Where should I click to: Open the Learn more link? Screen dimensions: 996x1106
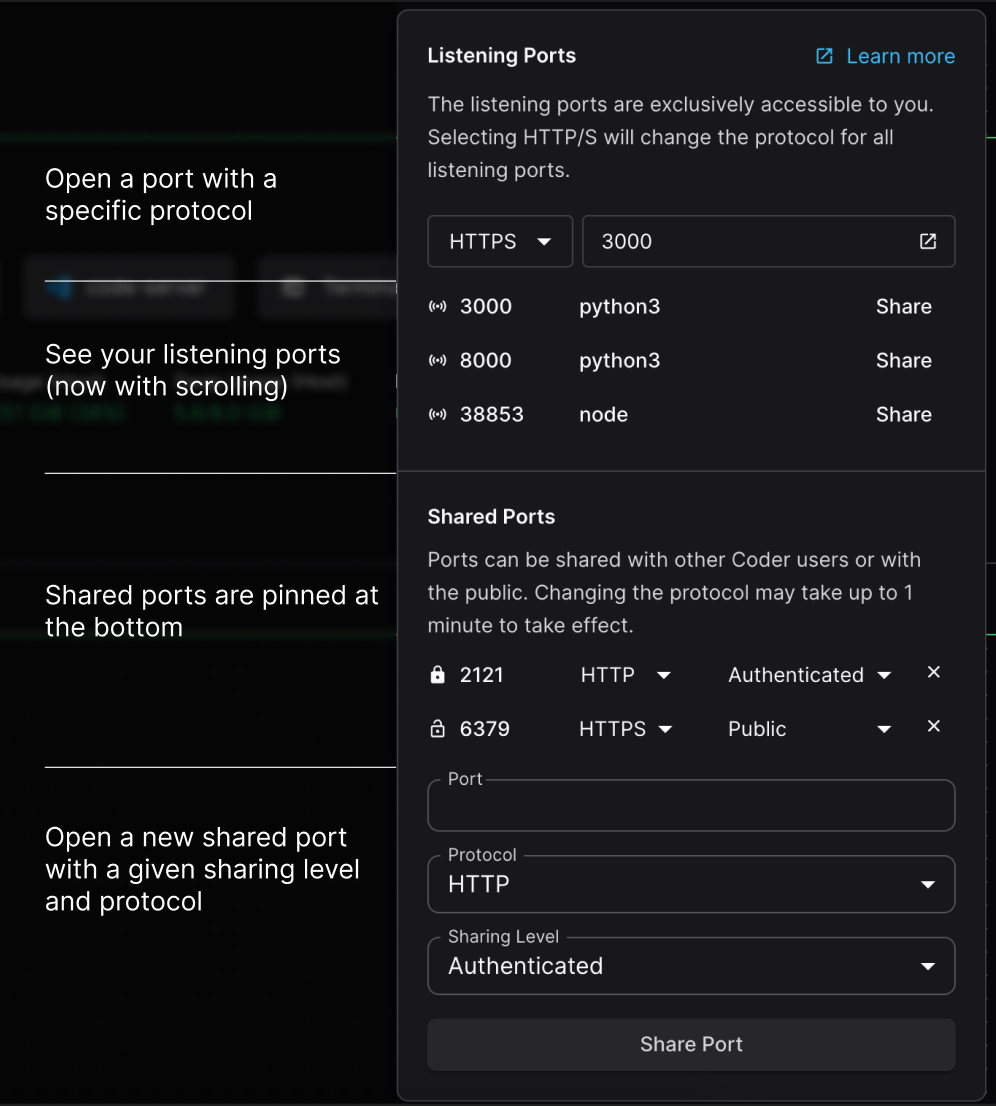(899, 56)
